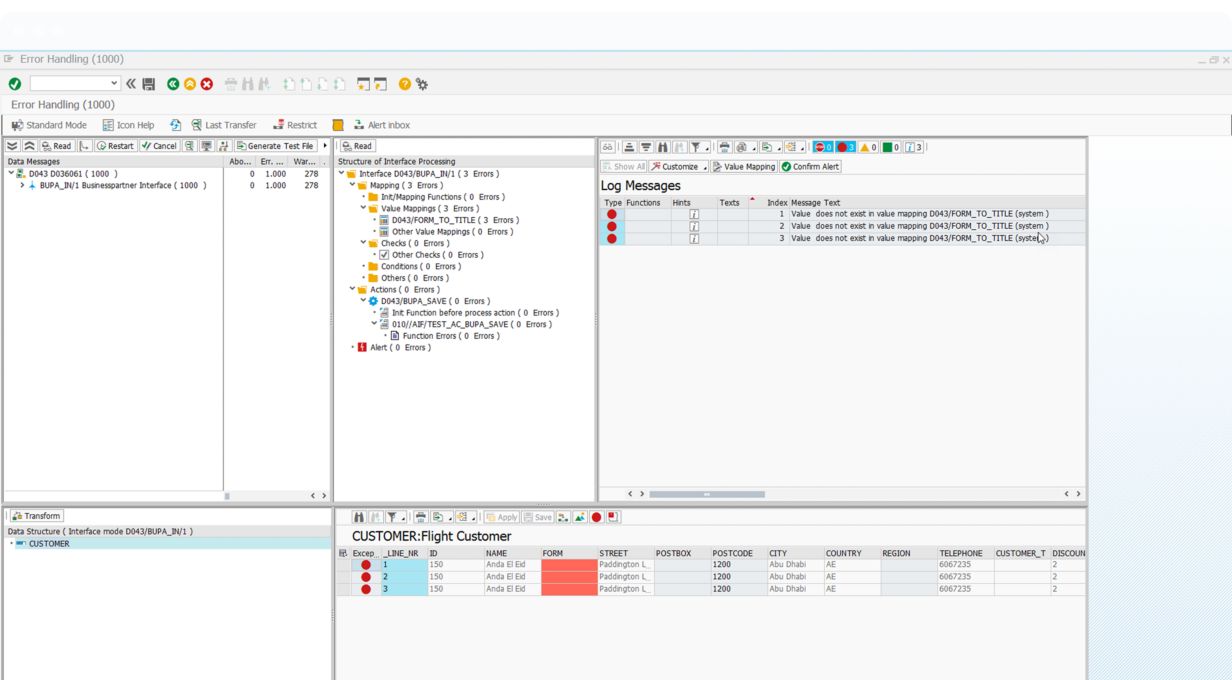Click the Expand All double-chevron icon in Data Messages
This screenshot has height=680, width=1232.
pyautogui.click(x=12, y=146)
